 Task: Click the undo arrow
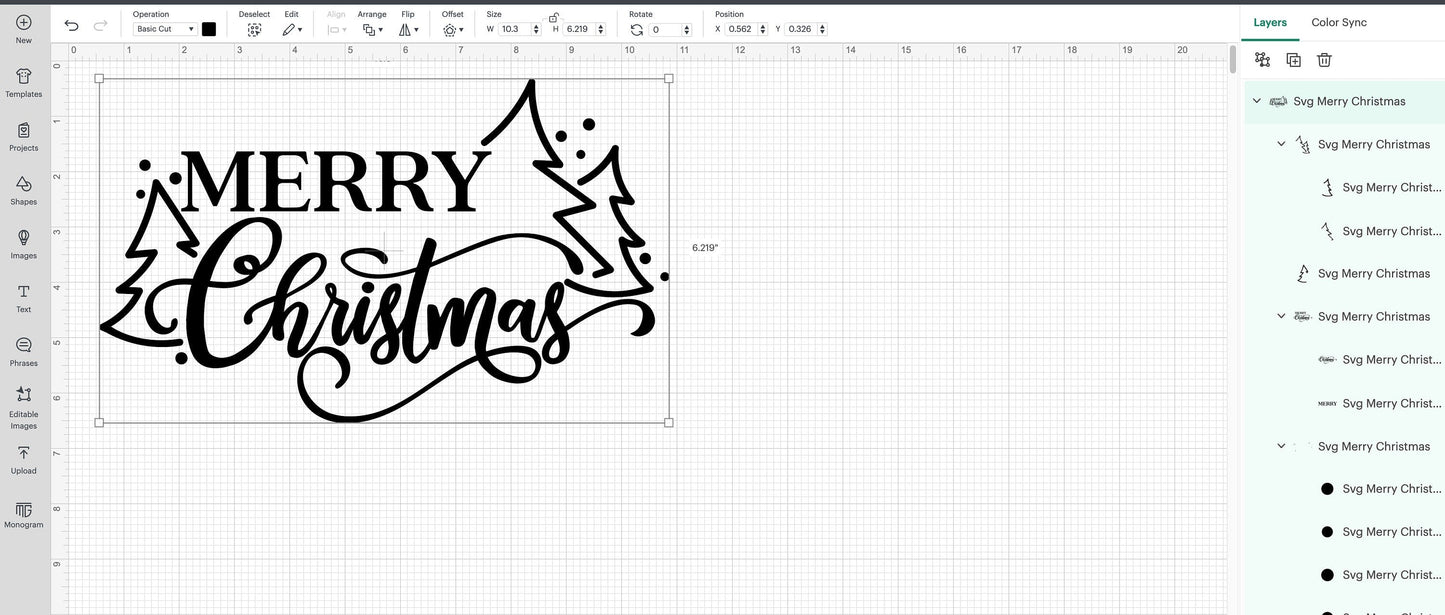tap(71, 26)
